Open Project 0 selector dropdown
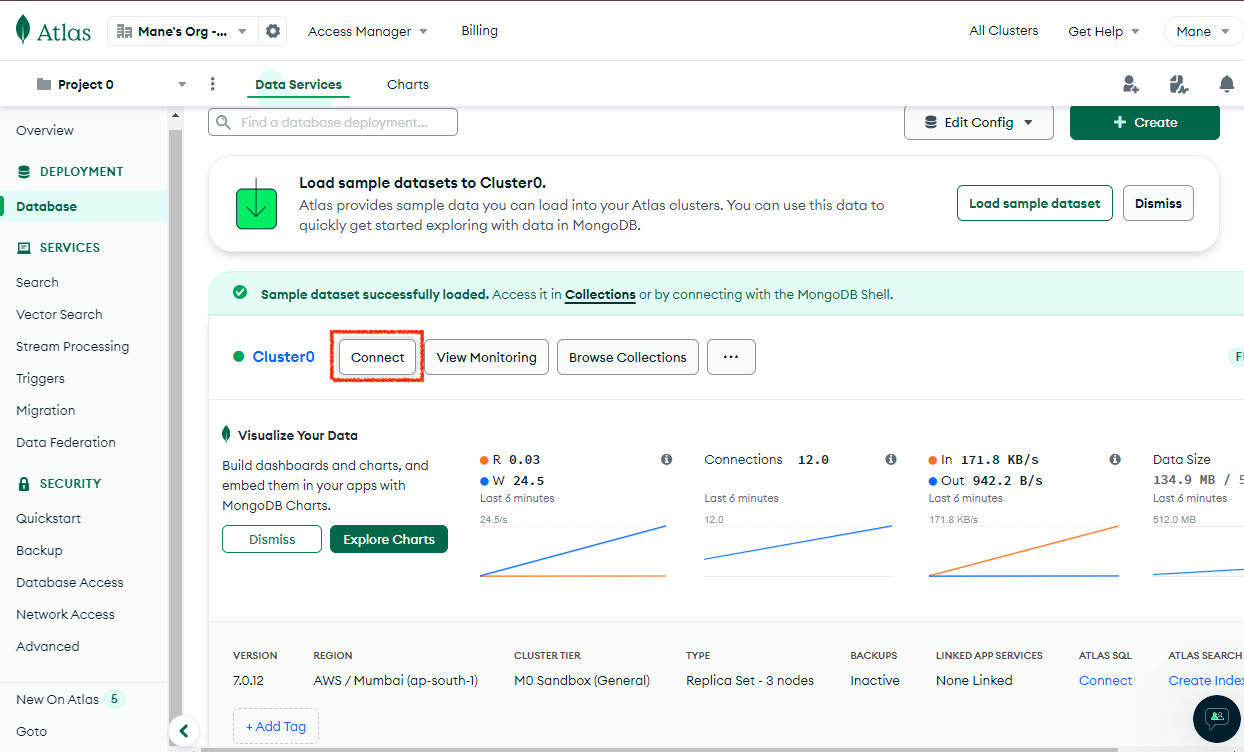Viewport: 1244px width, 752px height. 111,84
